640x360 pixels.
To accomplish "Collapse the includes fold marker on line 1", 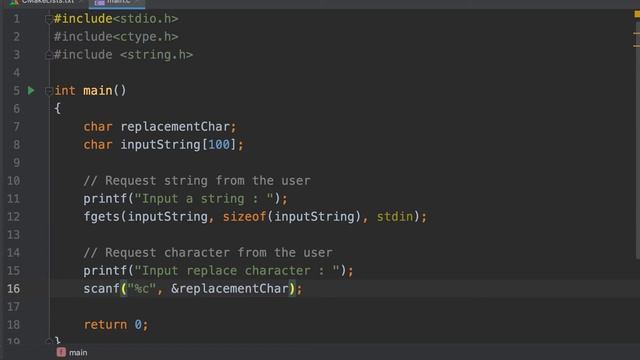I will pyautogui.click(x=48, y=19).
